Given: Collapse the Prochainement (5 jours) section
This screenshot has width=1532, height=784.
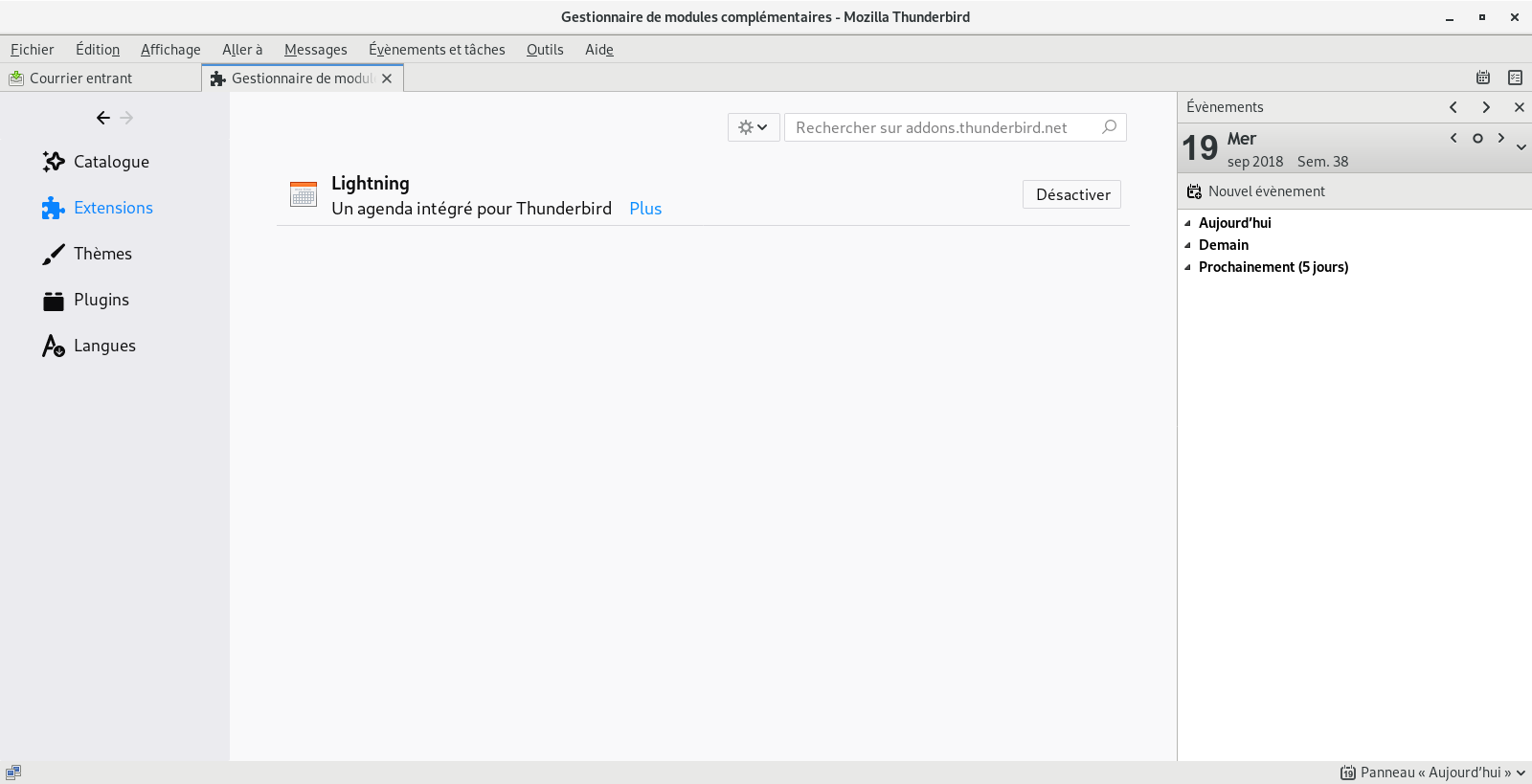Looking at the screenshot, I should coord(1188,267).
